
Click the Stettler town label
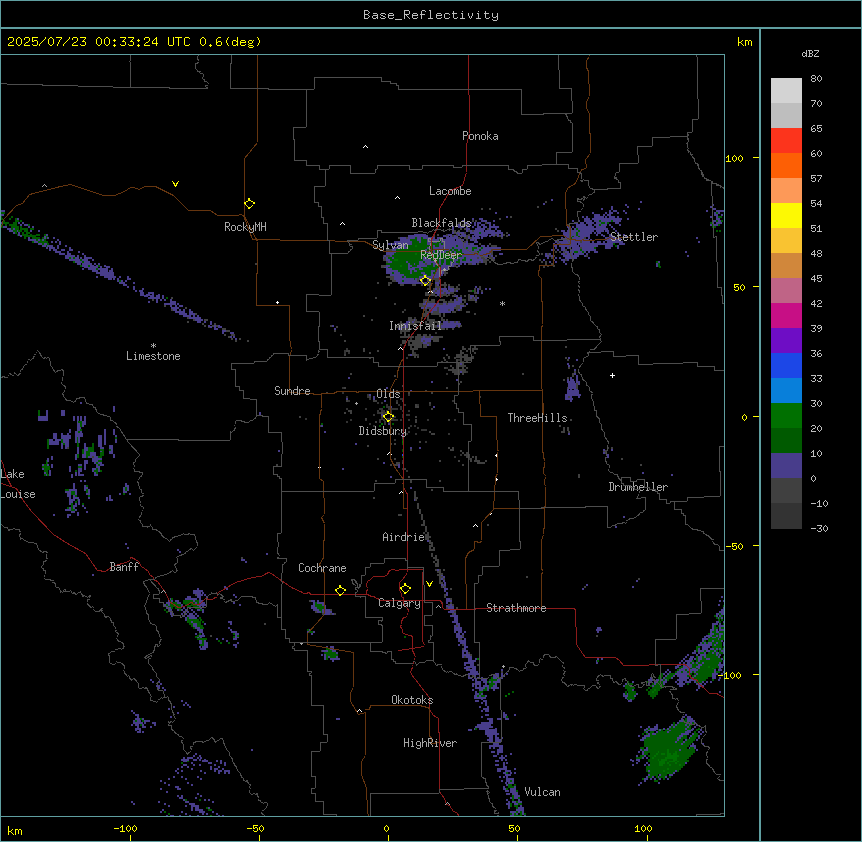pyautogui.click(x=634, y=237)
